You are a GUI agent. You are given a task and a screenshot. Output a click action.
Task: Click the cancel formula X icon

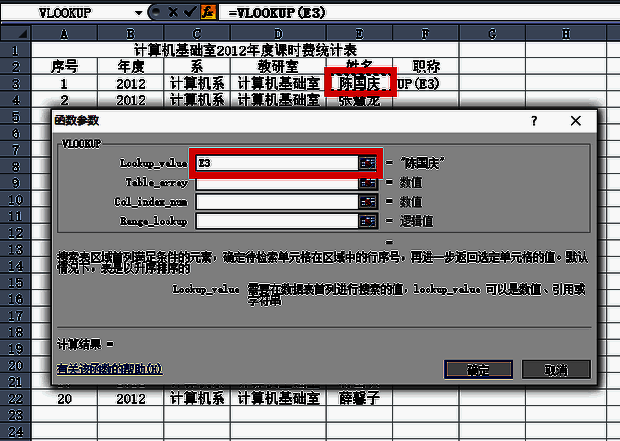(173, 12)
